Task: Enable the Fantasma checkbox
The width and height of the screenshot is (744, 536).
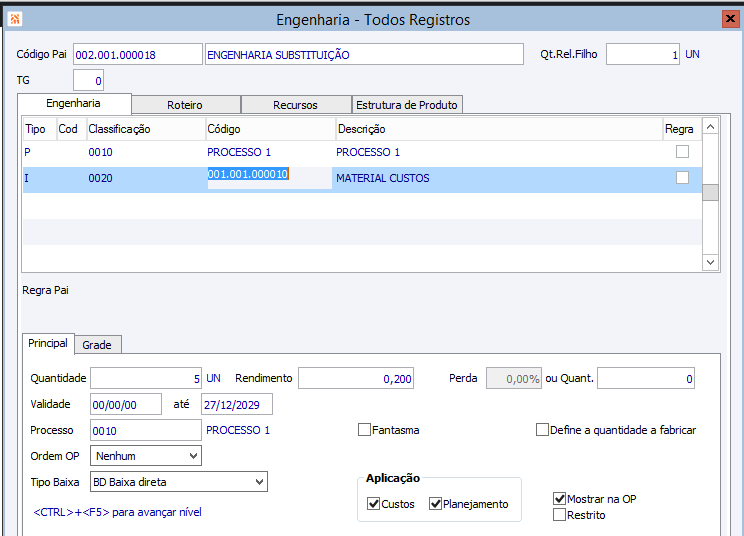Action: point(365,430)
